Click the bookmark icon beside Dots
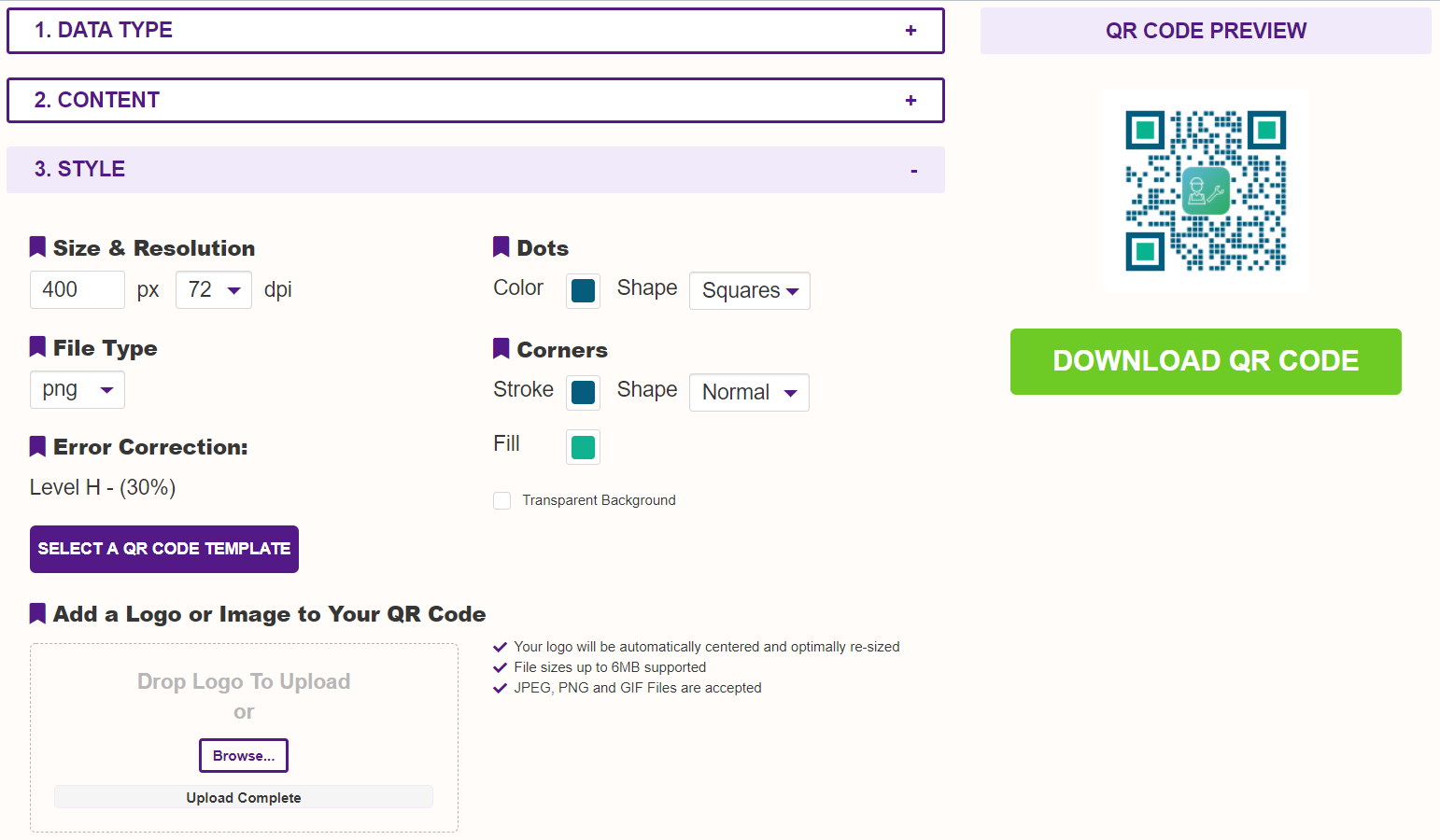The width and height of the screenshot is (1440, 840). click(x=501, y=247)
